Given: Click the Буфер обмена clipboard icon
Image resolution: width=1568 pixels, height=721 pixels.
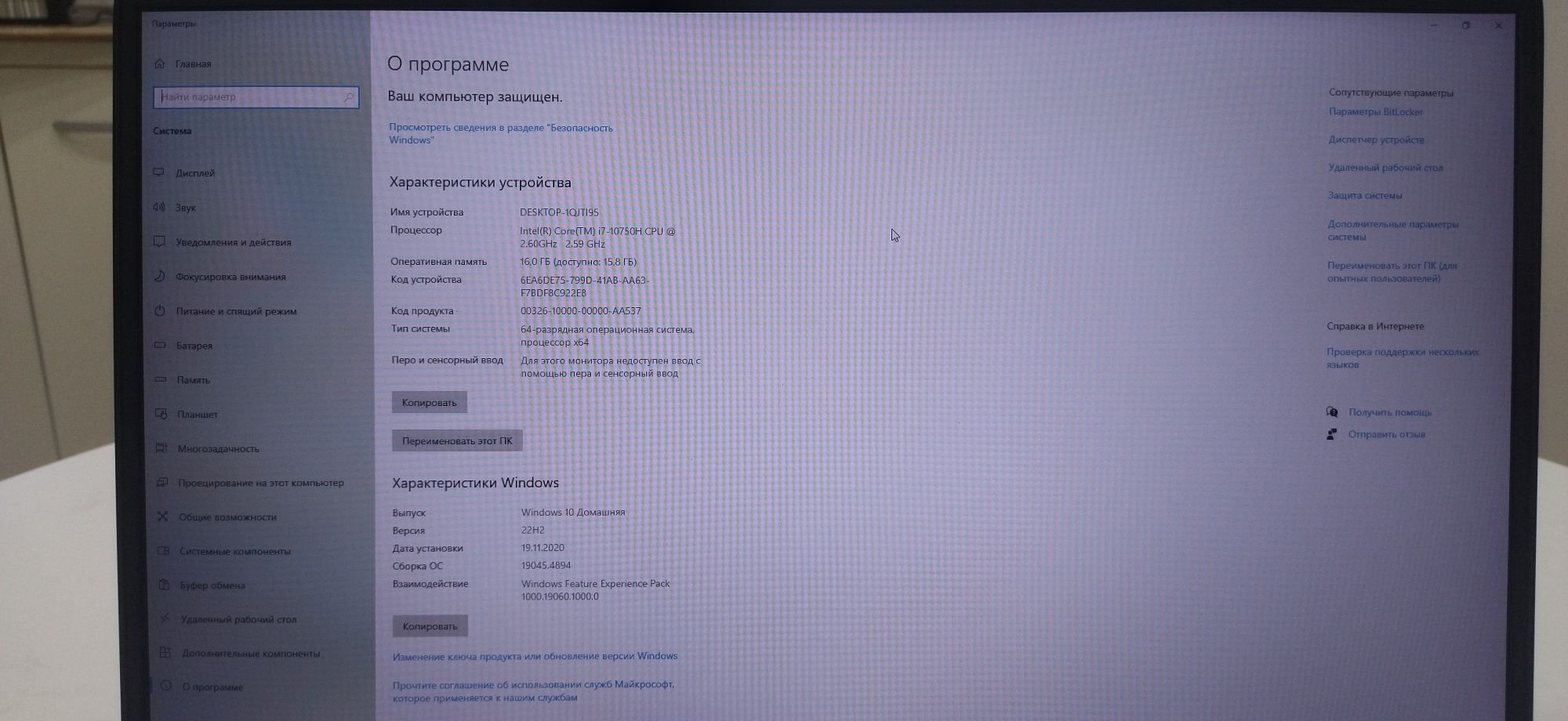Looking at the screenshot, I should pyautogui.click(x=164, y=585).
